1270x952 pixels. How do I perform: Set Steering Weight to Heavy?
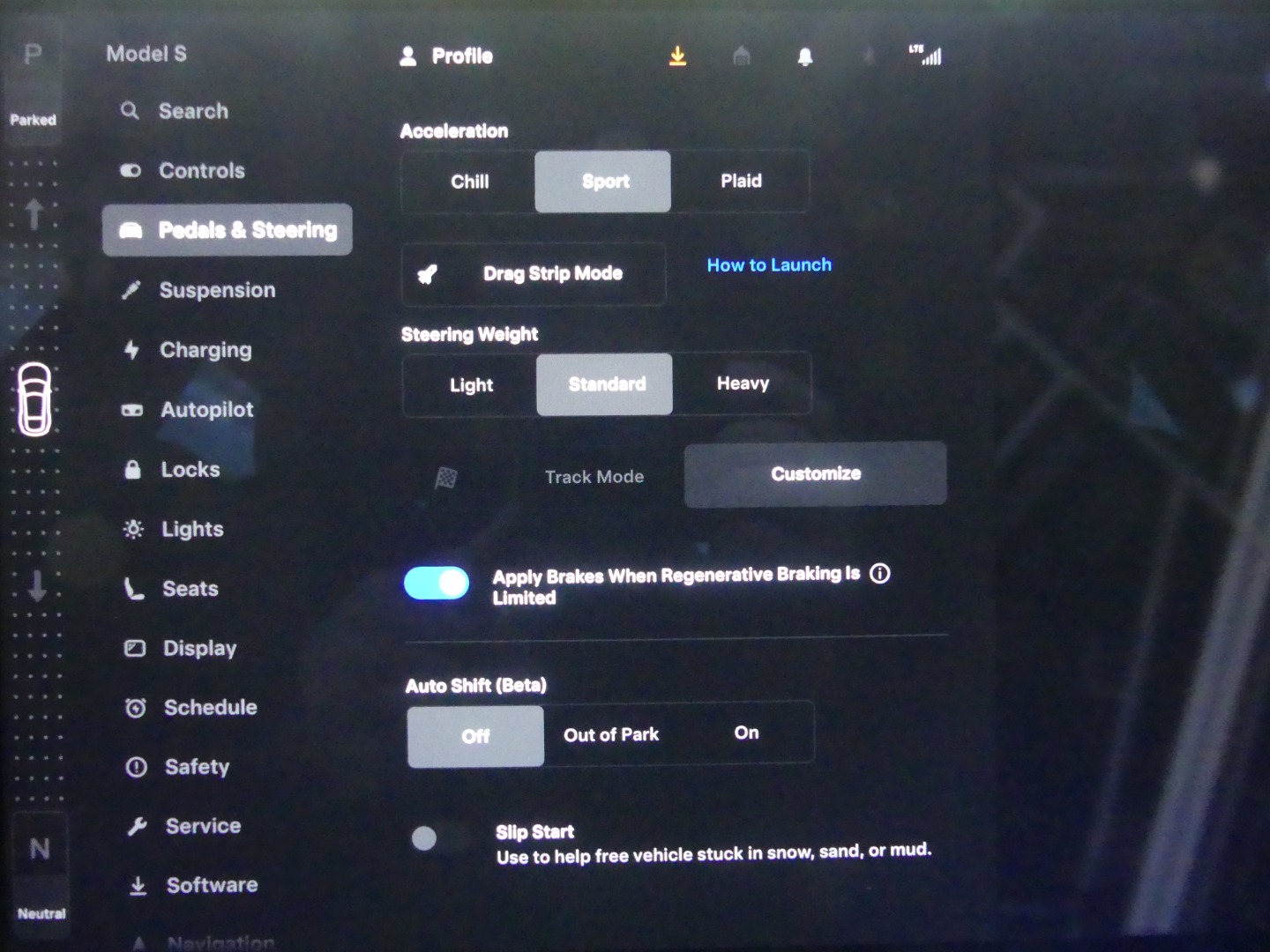pyautogui.click(x=743, y=383)
